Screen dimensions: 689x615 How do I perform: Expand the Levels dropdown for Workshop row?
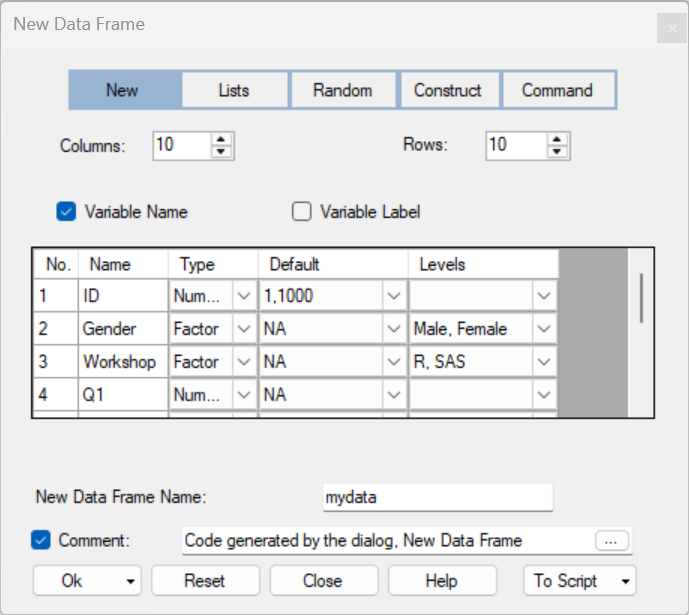pos(543,362)
